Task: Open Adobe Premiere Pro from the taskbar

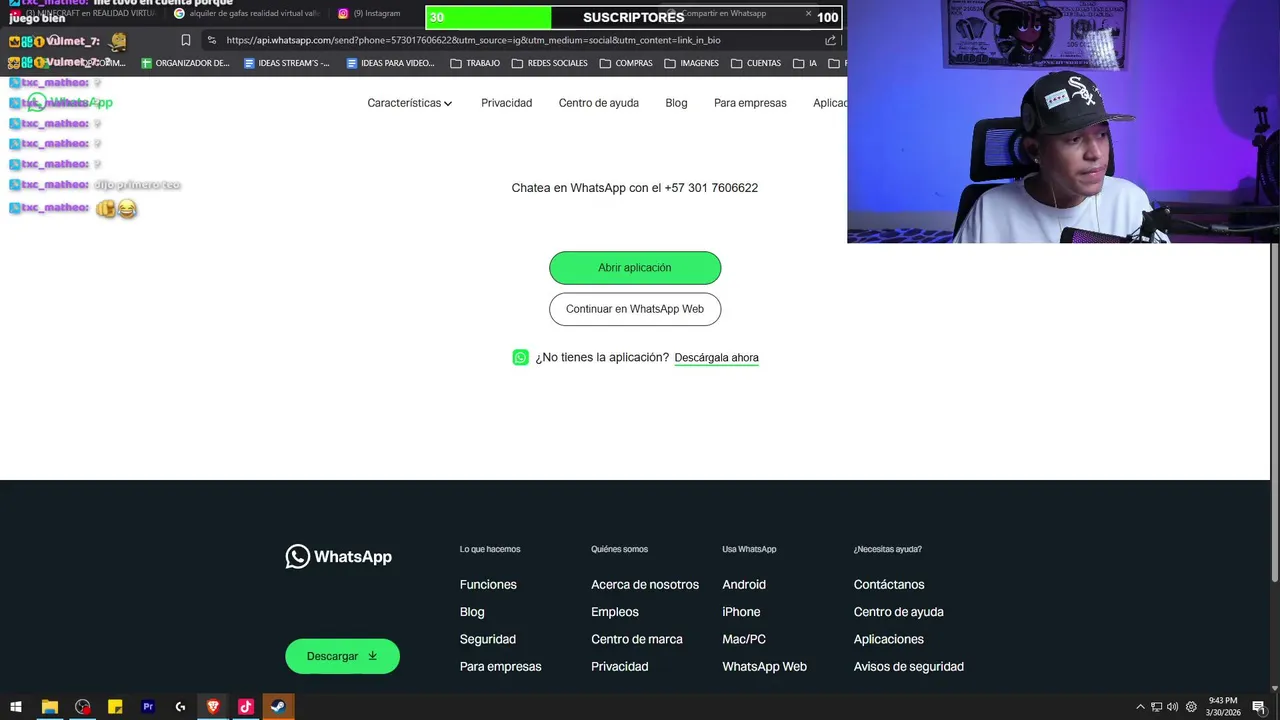Action: click(148, 707)
